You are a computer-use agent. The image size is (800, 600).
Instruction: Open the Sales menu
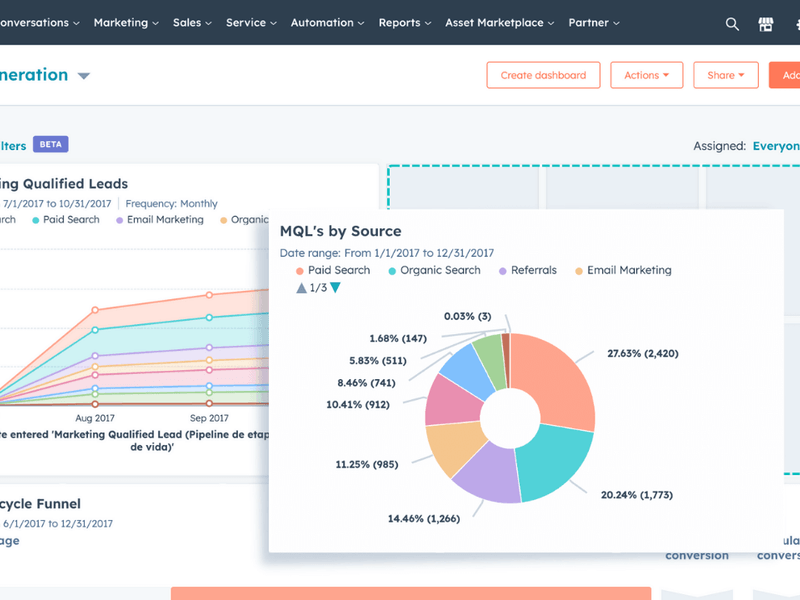[x=192, y=22]
